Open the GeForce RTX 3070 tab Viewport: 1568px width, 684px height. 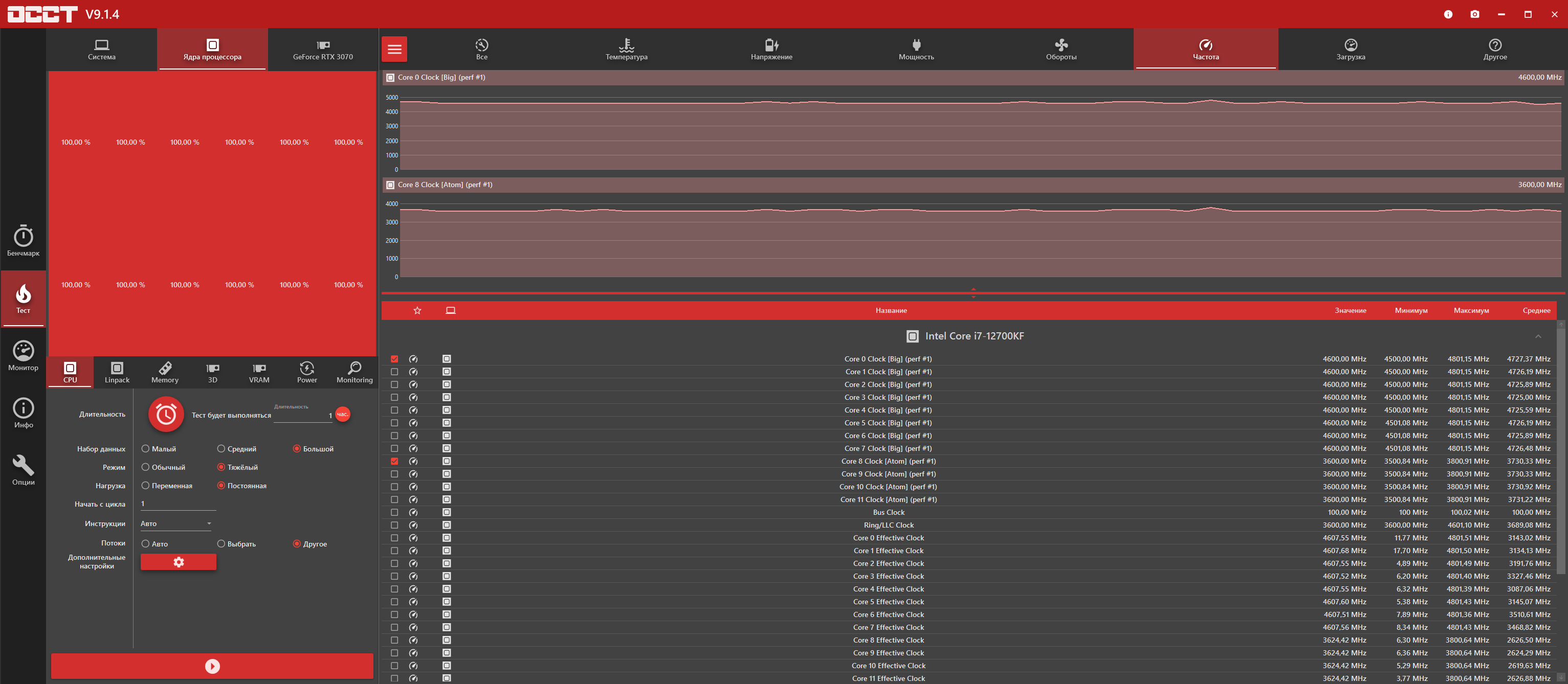click(x=323, y=49)
